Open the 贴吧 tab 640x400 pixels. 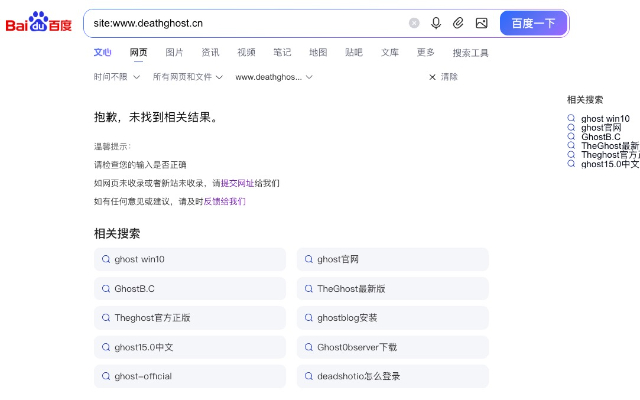pyautogui.click(x=354, y=53)
